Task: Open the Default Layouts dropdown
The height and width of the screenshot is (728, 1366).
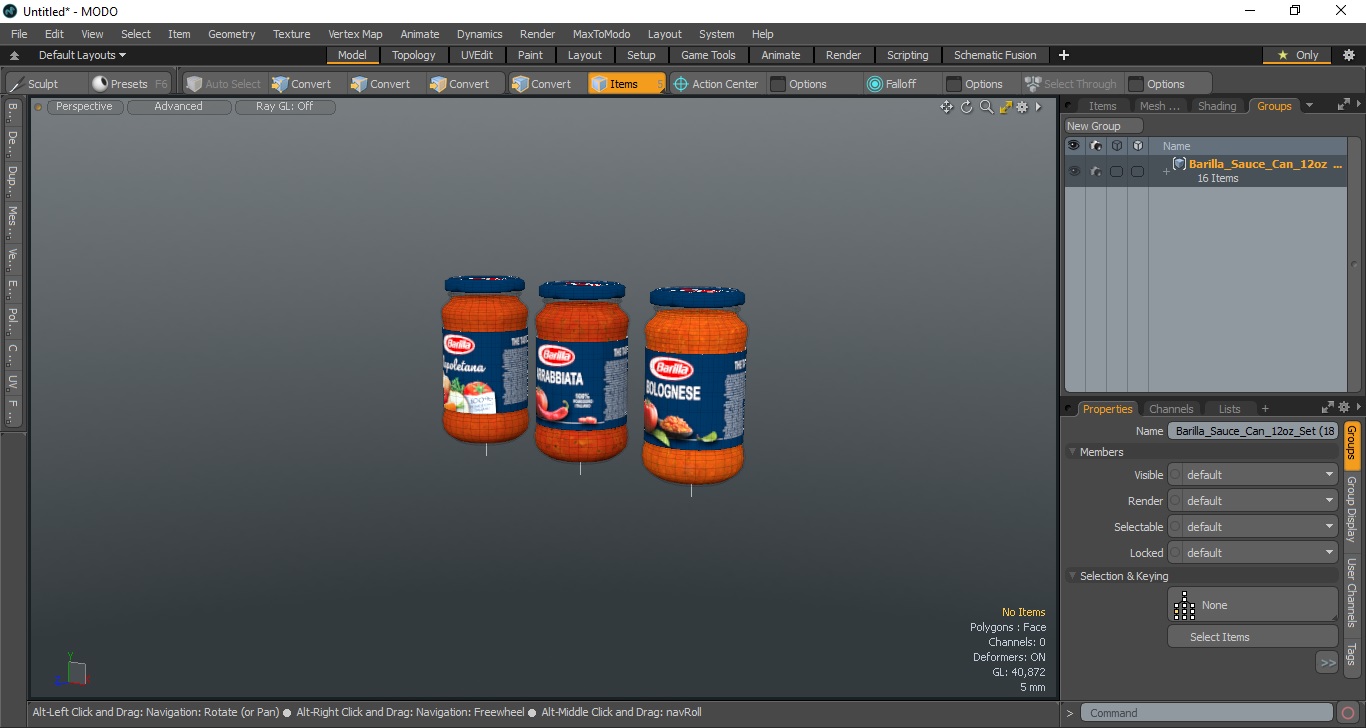Action: click(82, 55)
